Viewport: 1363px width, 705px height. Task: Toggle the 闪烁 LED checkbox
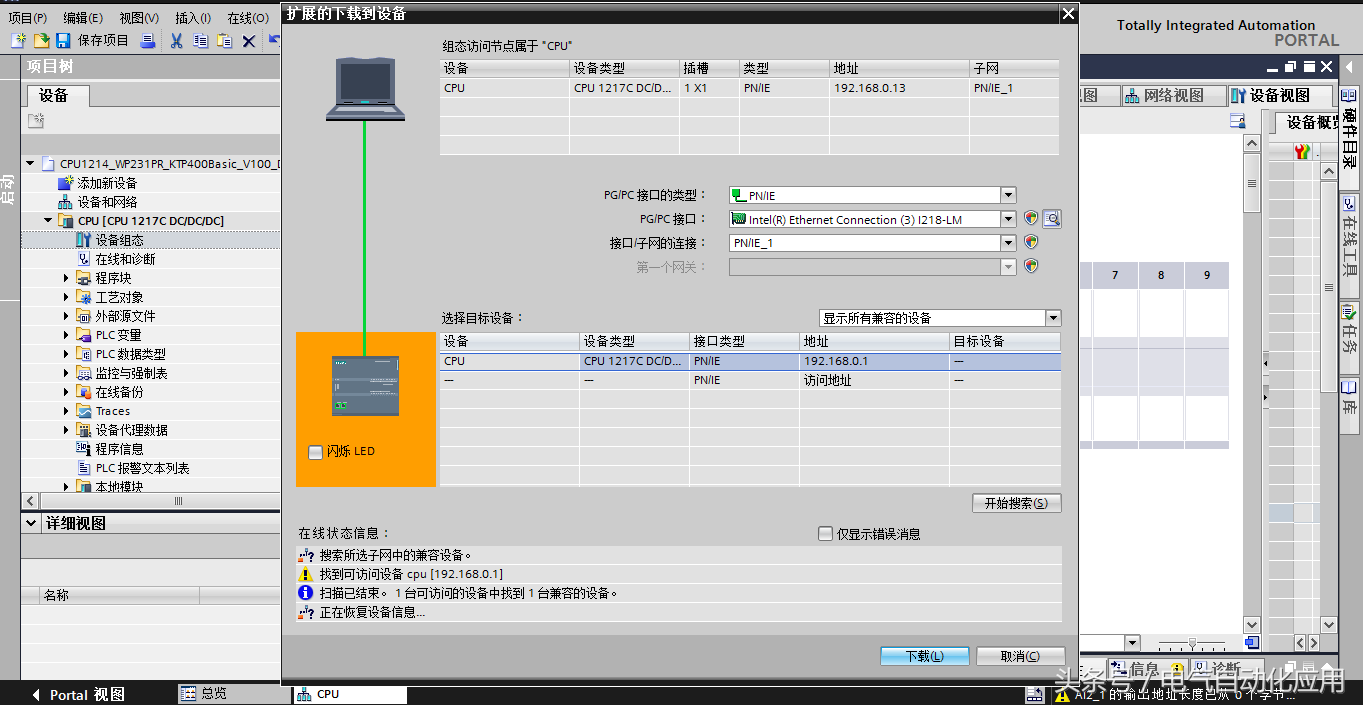[x=316, y=452]
